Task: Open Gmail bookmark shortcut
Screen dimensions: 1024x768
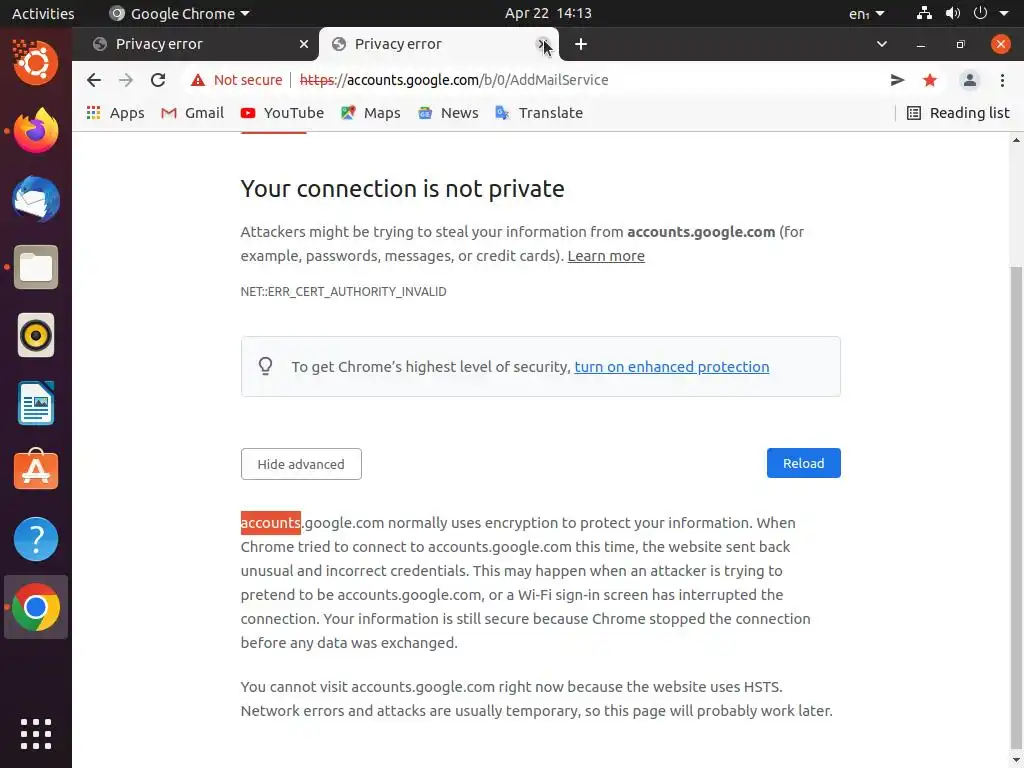Action: coord(193,113)
